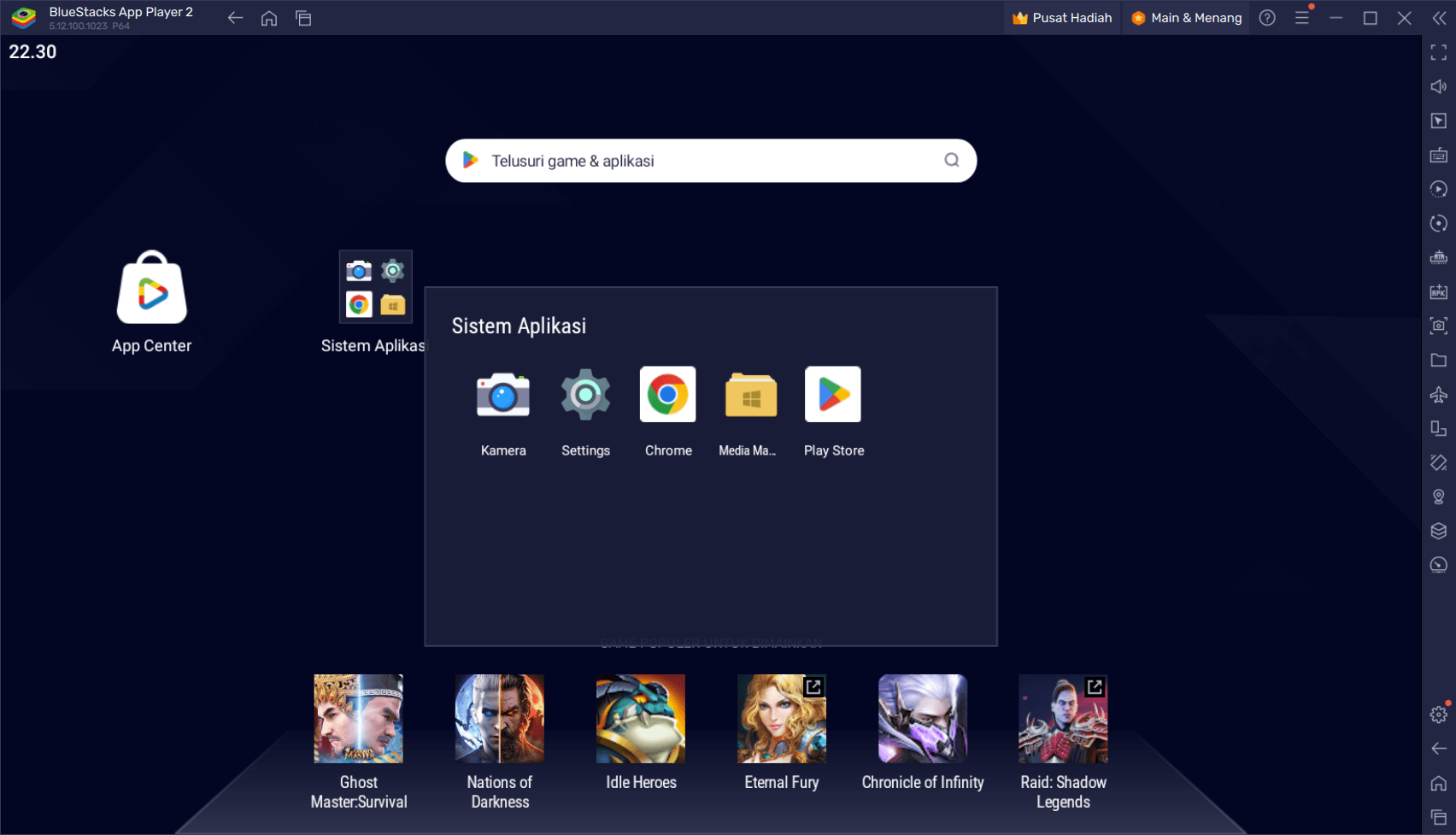The width and height of the screenshot is (1456, 835).
Task: Click the 22.30 clock text
Action: [x=32, y=52]
